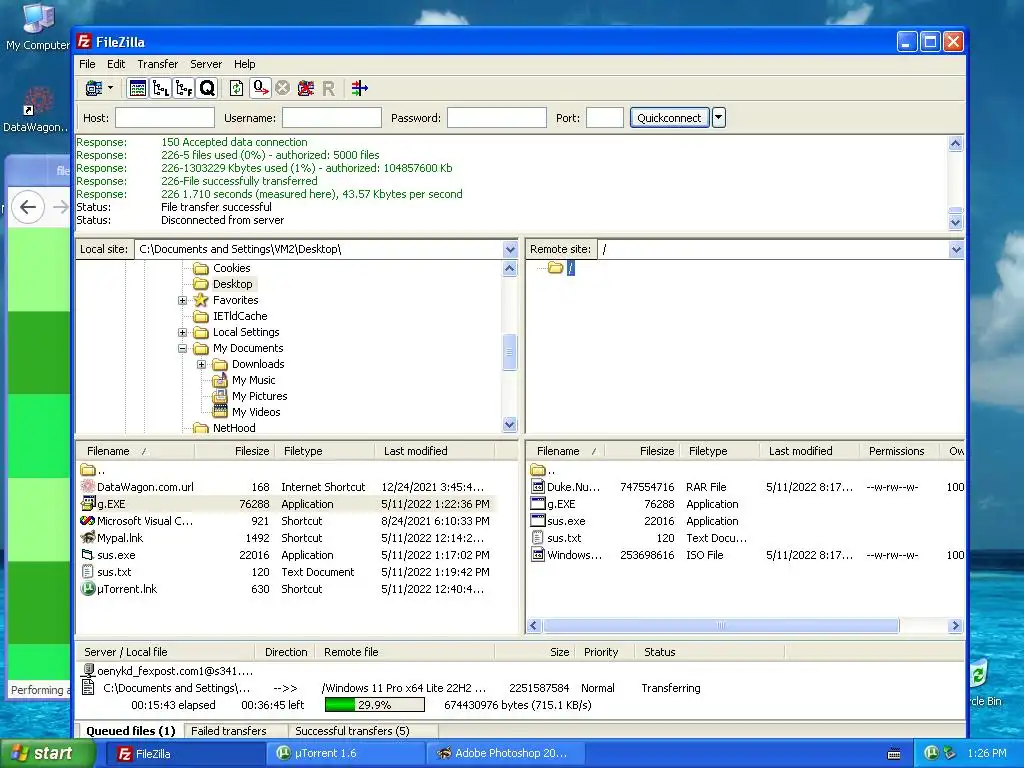Toggle processing of the transfer queue
This screenshot has width=1024, height=768.
pyautogui.click(x=261, y=88)
